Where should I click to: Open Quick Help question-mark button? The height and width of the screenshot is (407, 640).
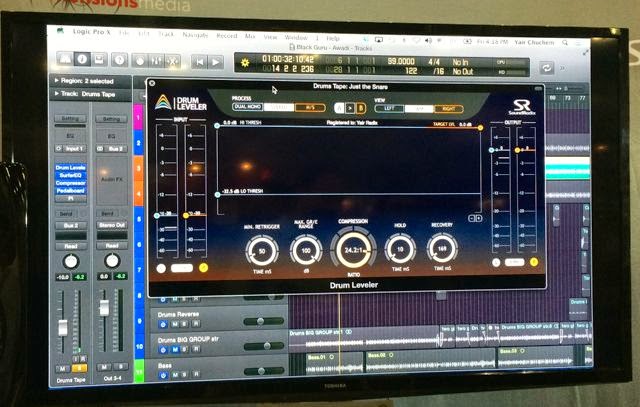[x=120, y=60]
